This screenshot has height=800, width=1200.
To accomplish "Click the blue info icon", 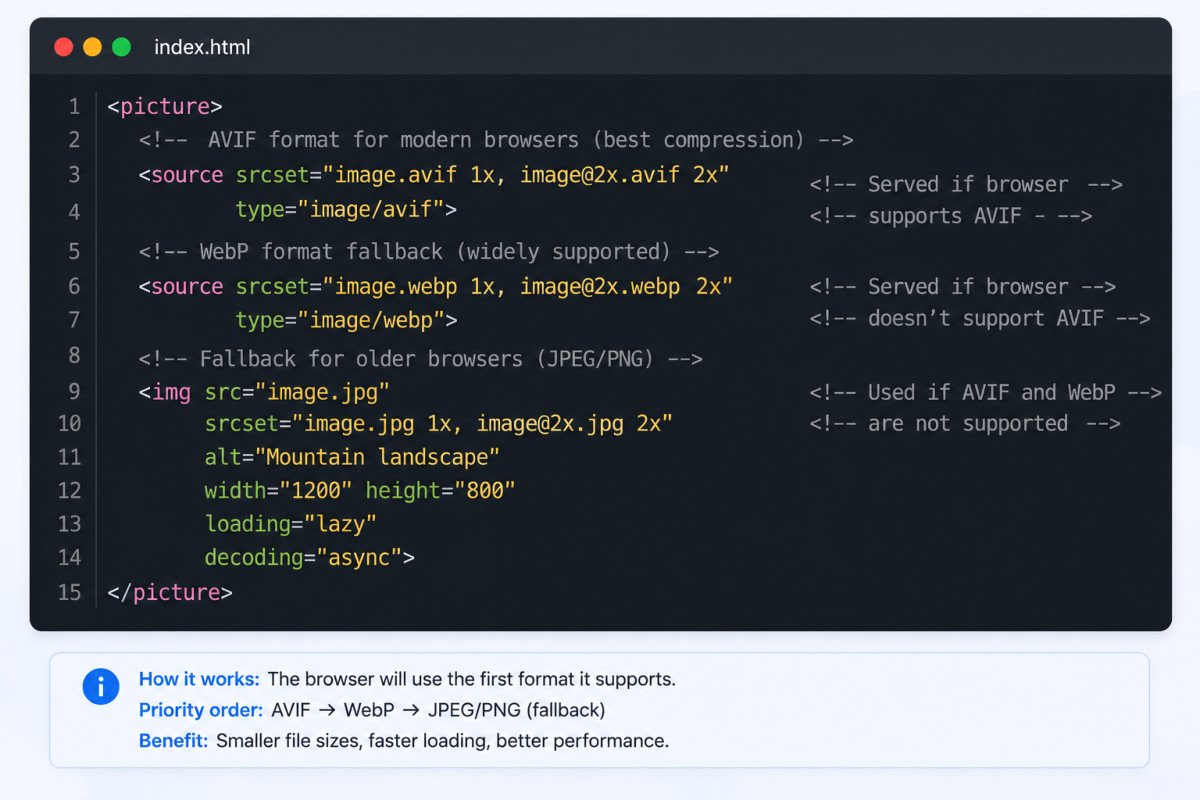I will (101, 687).
